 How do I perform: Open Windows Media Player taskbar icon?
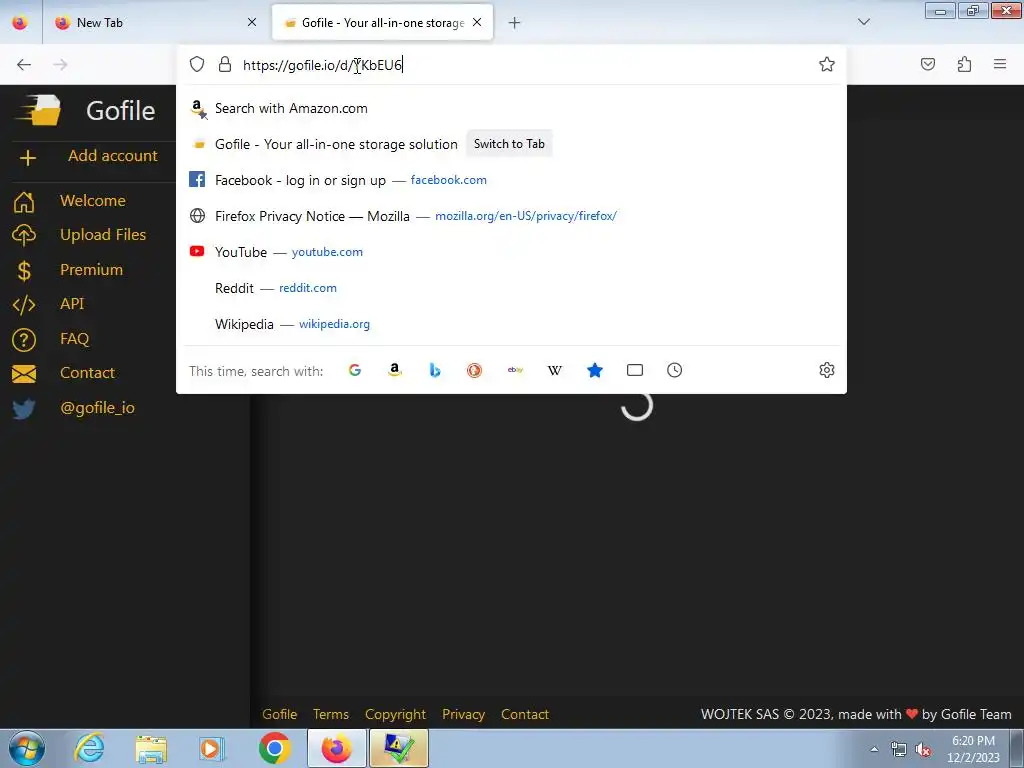point(212,748)
